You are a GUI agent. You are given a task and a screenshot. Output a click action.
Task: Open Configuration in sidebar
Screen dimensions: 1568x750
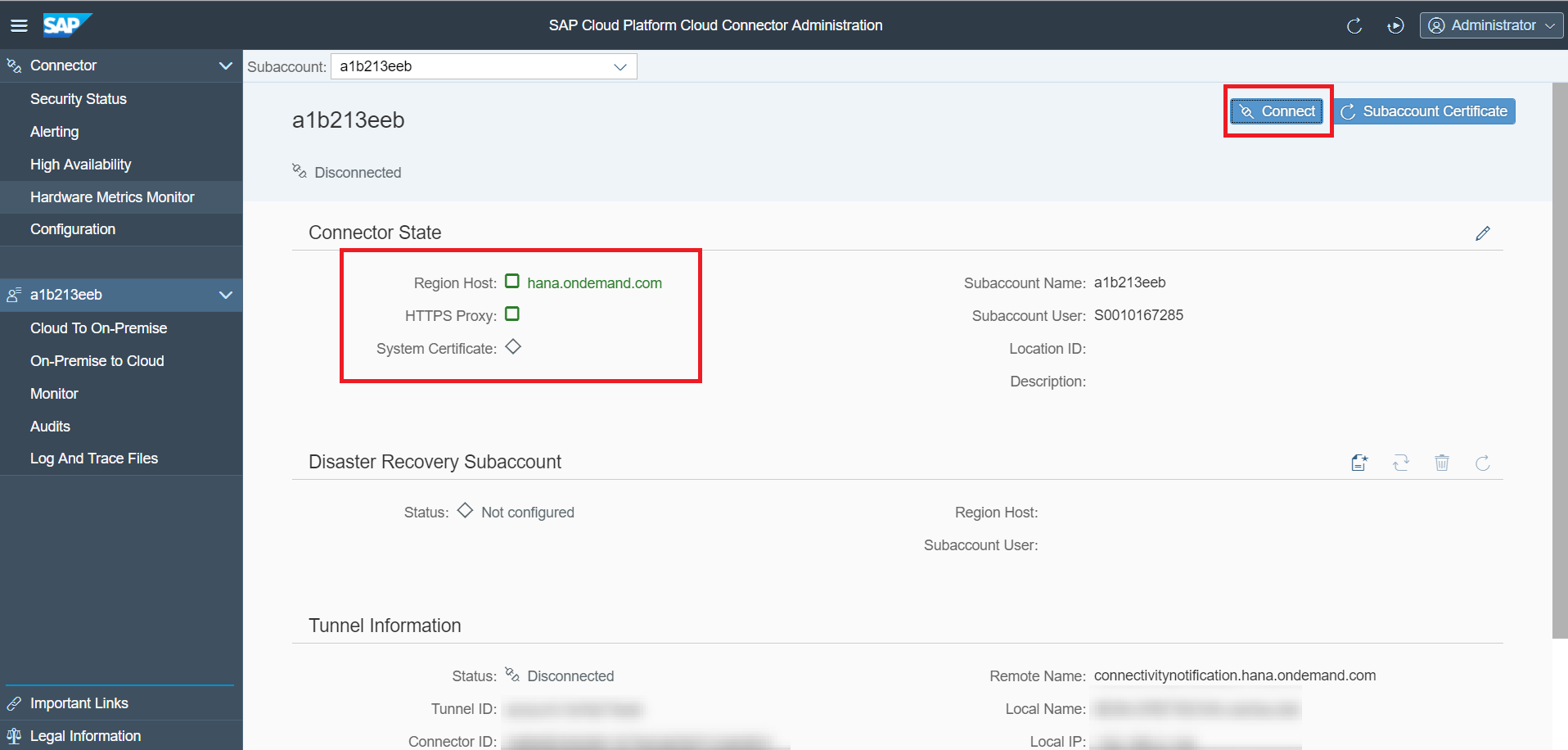73,229
